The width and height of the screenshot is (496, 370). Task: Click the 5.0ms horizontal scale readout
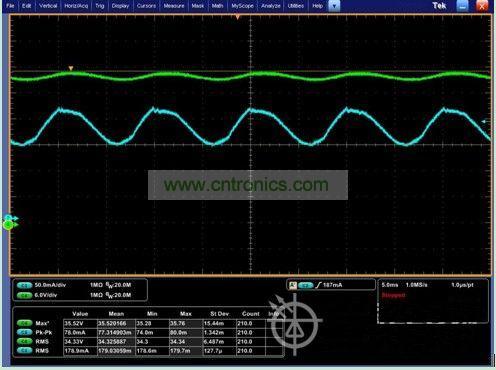coord(390,285)
